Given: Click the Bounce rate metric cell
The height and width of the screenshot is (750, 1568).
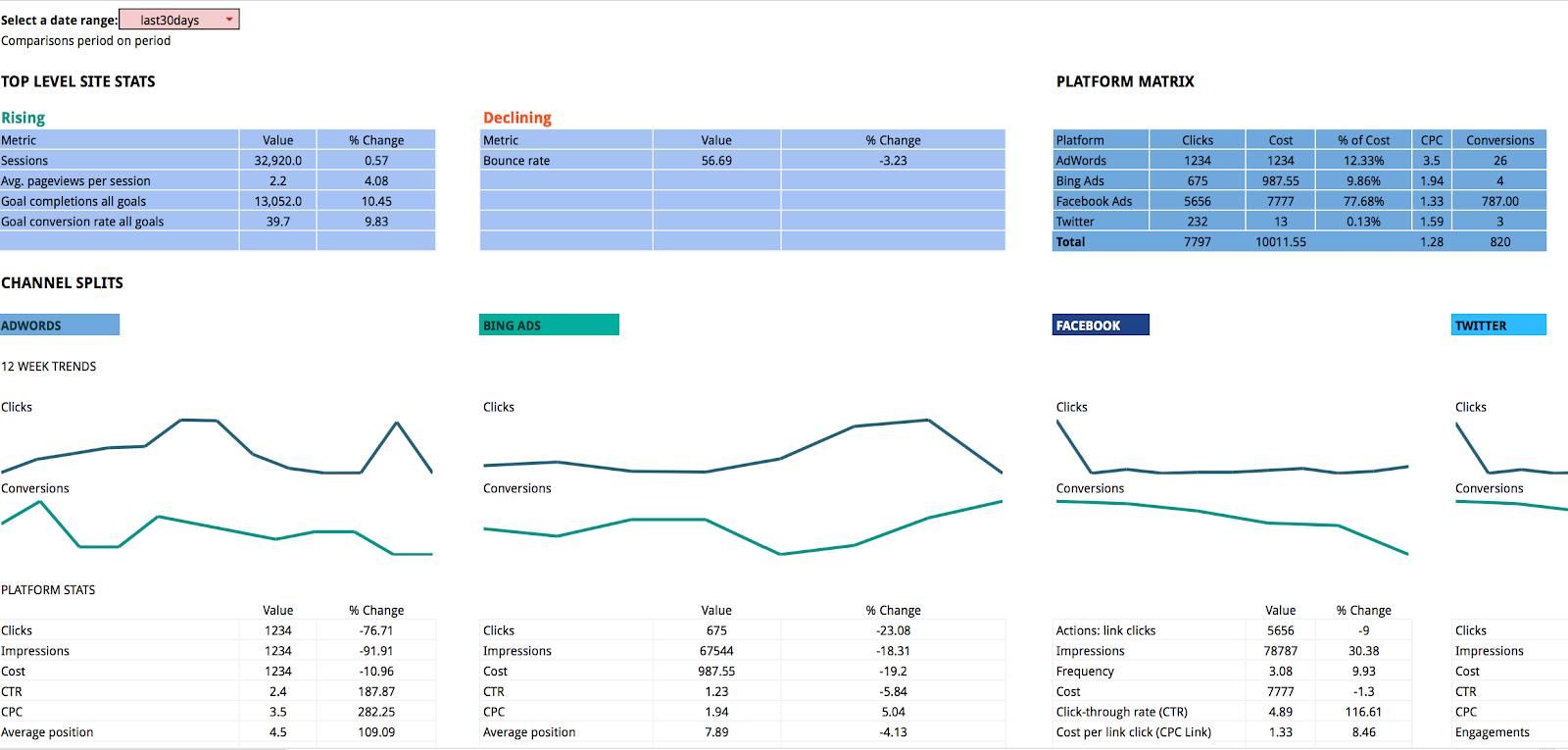Looking at the screenshot, I should pyautogui.click(x=565, y=161).
